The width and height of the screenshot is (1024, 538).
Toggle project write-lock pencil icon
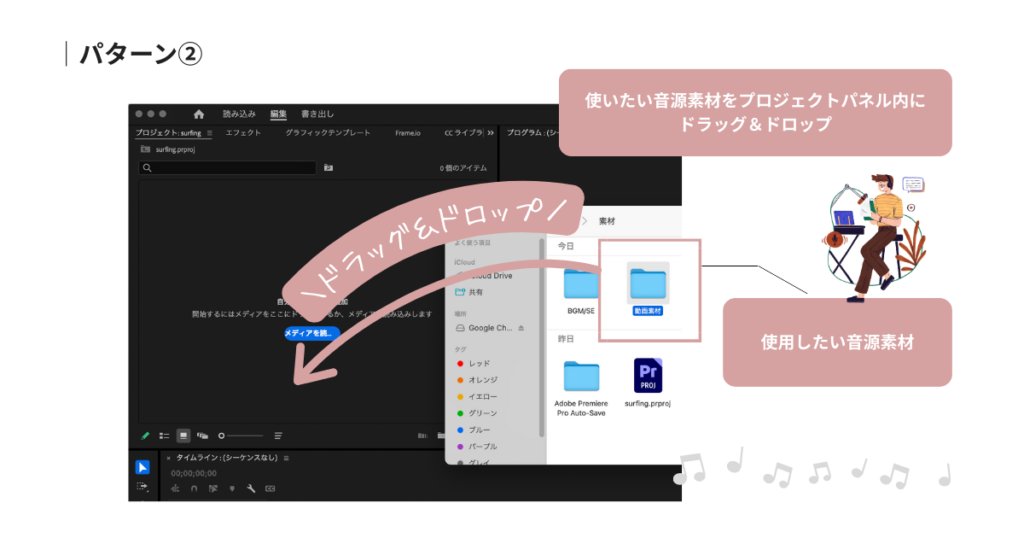click(145, 436)
